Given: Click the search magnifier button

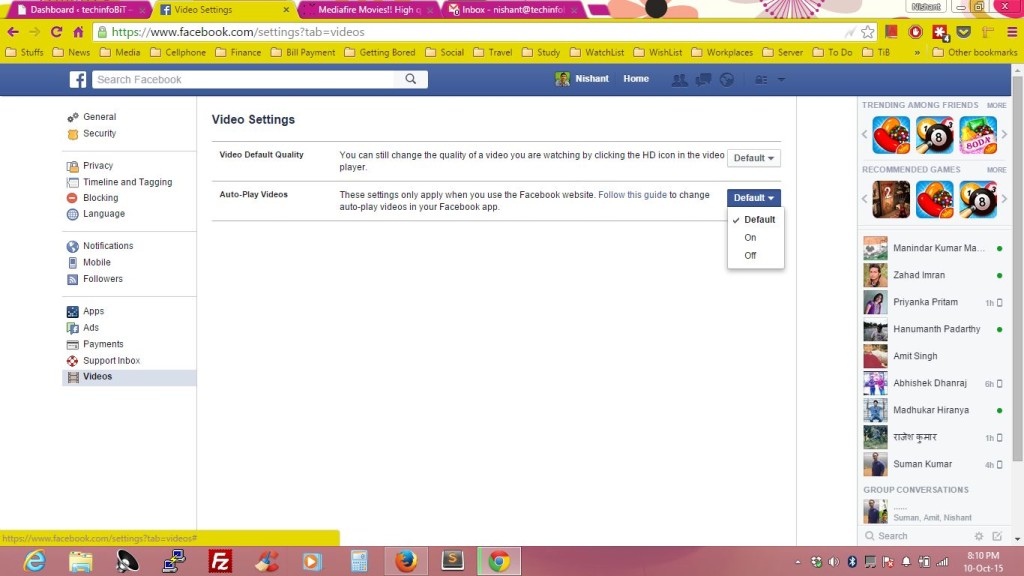Looking at the screenshot, I should click(411, 80).
